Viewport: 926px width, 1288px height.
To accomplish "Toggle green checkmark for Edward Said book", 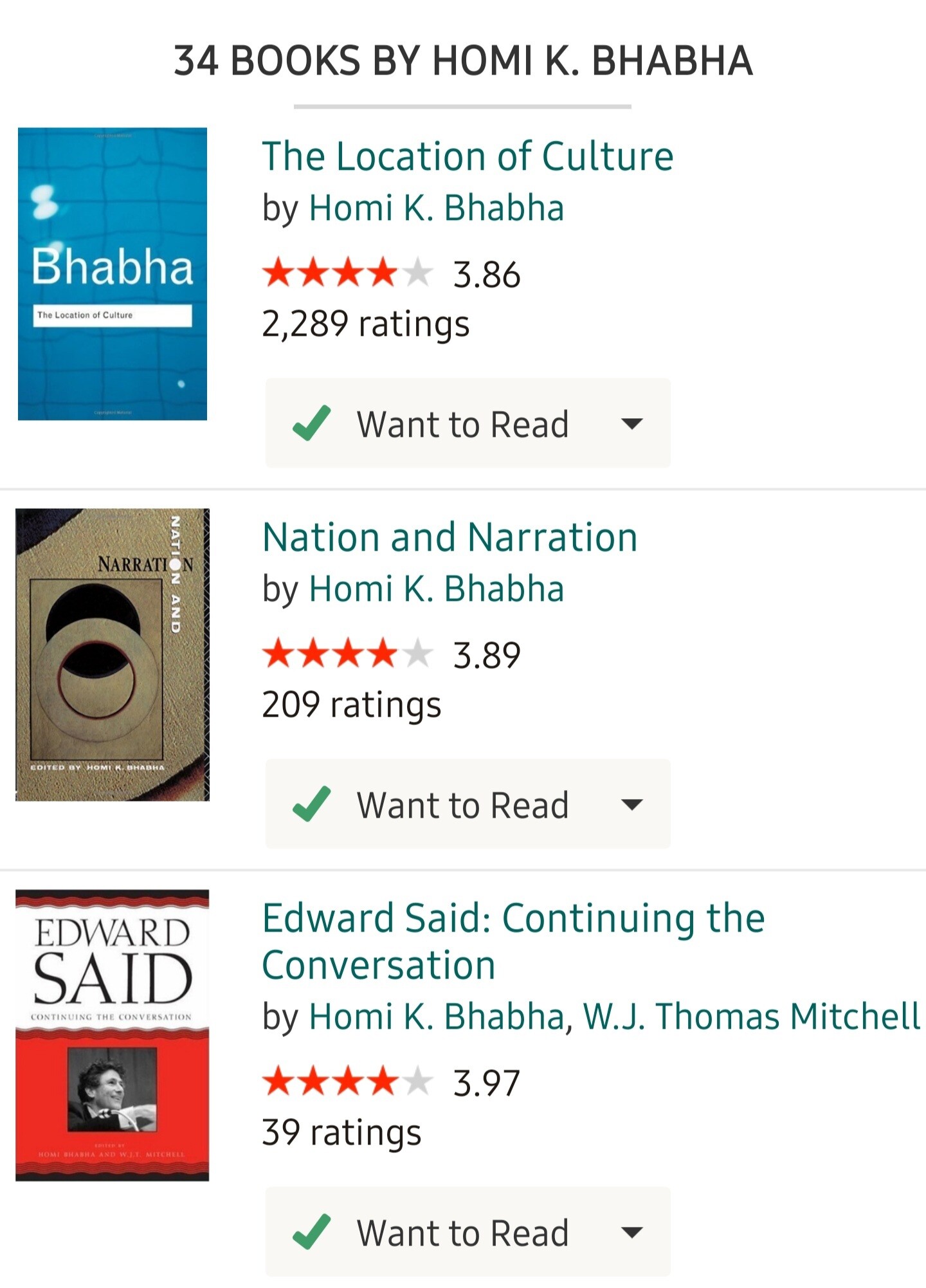I will coord(312,1232).
